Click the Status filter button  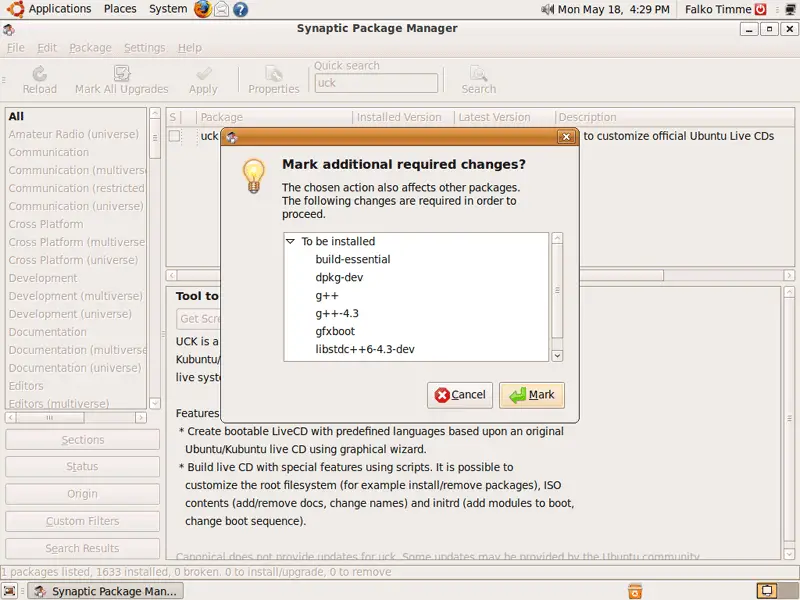tap(83, 467)
